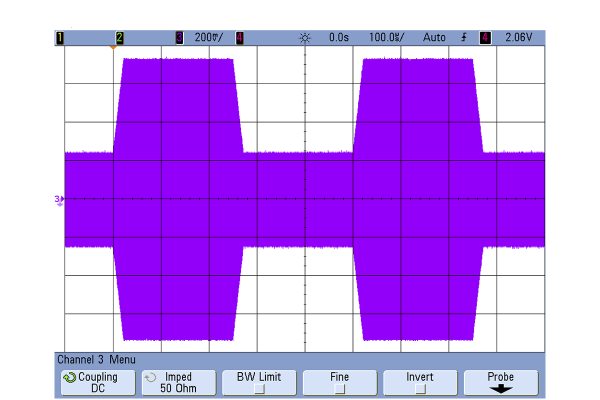The width and height of the screenshot is (600, 400).
Task: Click the channel 3 indicator in status bar
Action: click(180, 37)
